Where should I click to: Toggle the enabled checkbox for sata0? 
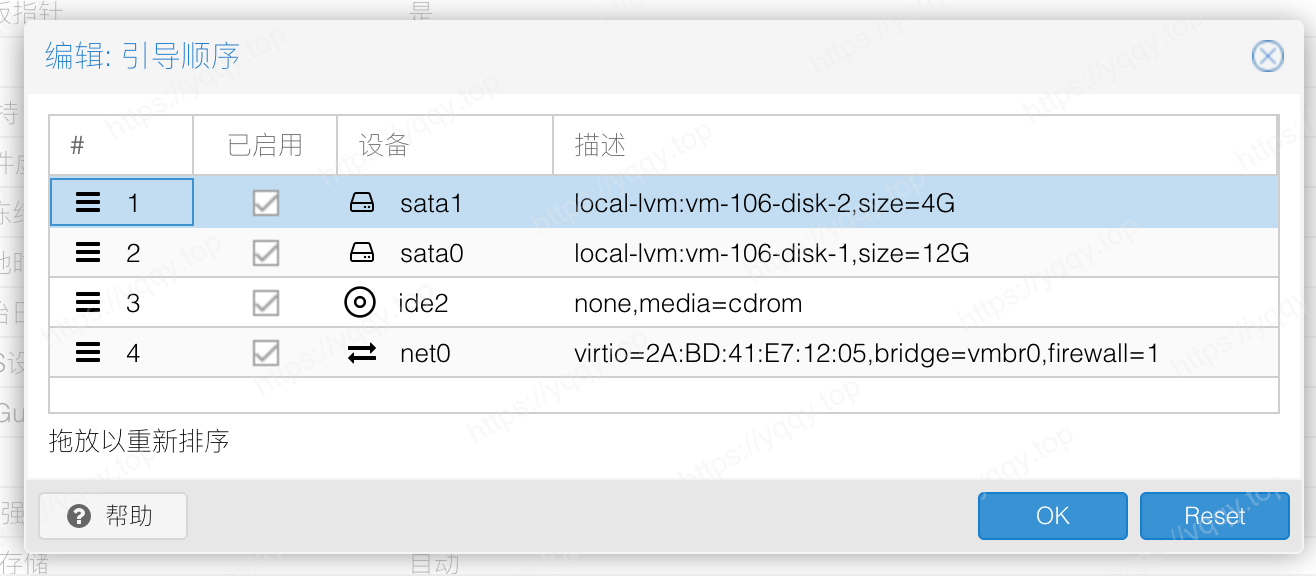pyautogui.click(x=265, y=254)
